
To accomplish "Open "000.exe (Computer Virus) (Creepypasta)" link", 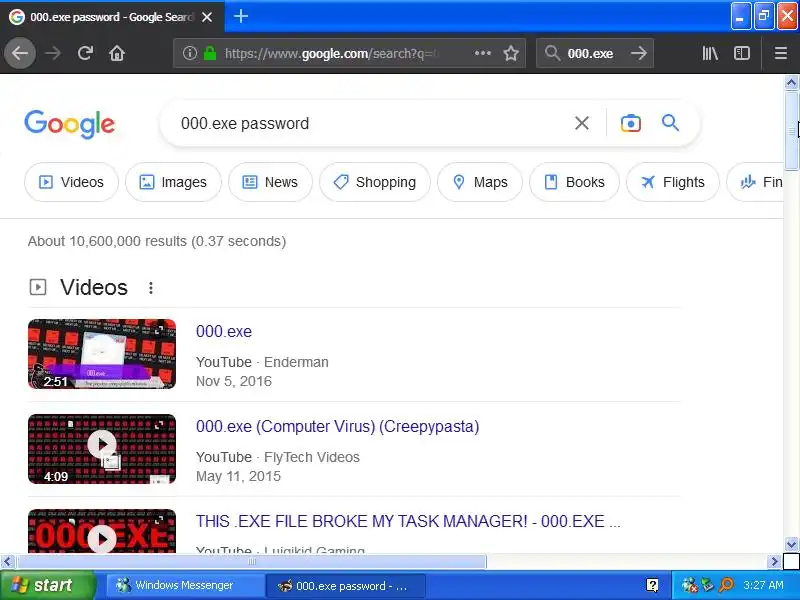I will (338, 427).
